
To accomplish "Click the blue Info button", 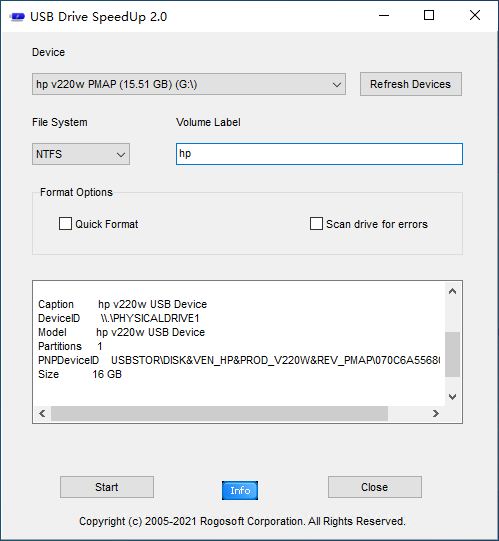I will tap(240, 490).
